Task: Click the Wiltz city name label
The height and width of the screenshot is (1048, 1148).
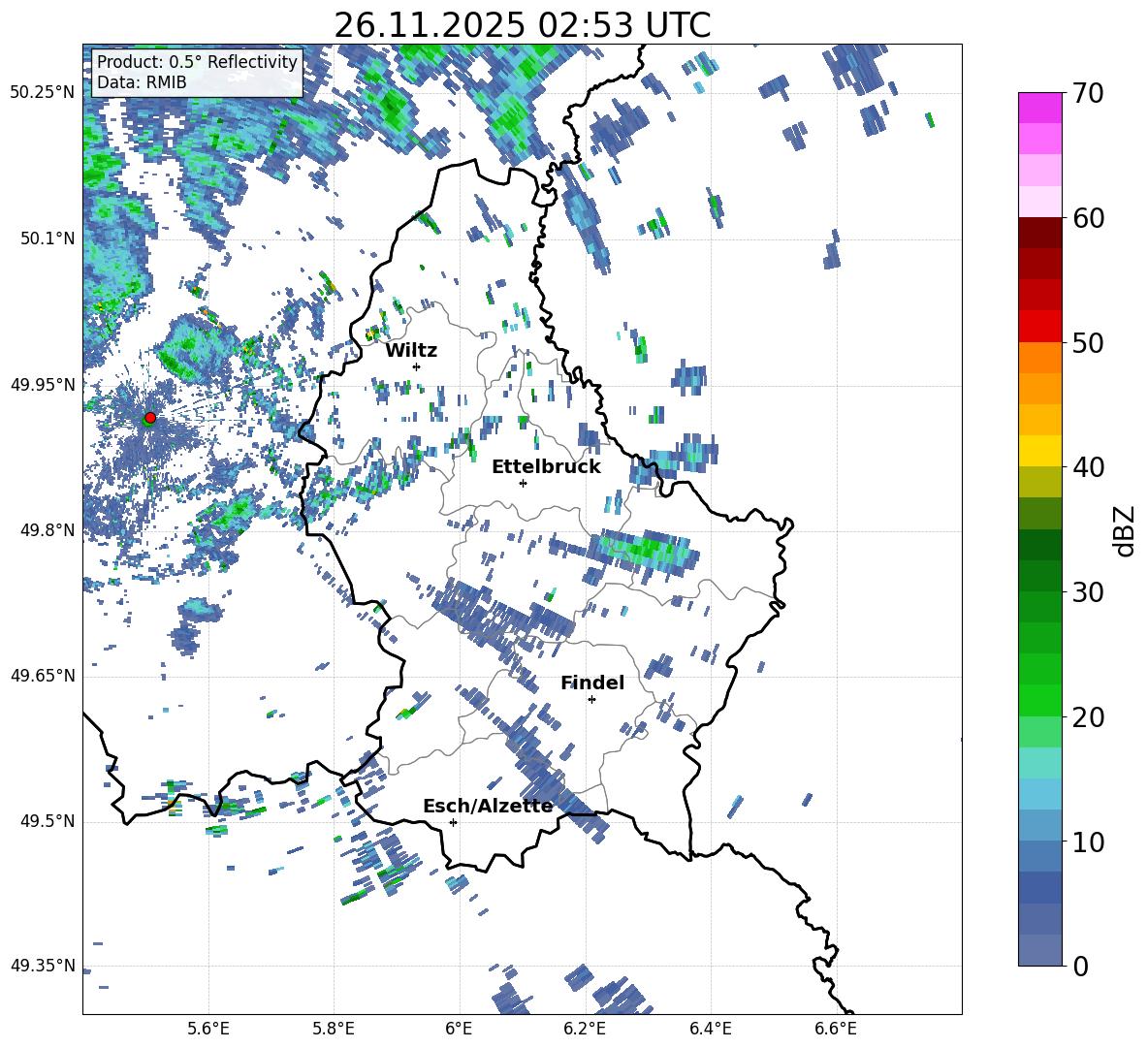Action: click(x=411, y=350)
